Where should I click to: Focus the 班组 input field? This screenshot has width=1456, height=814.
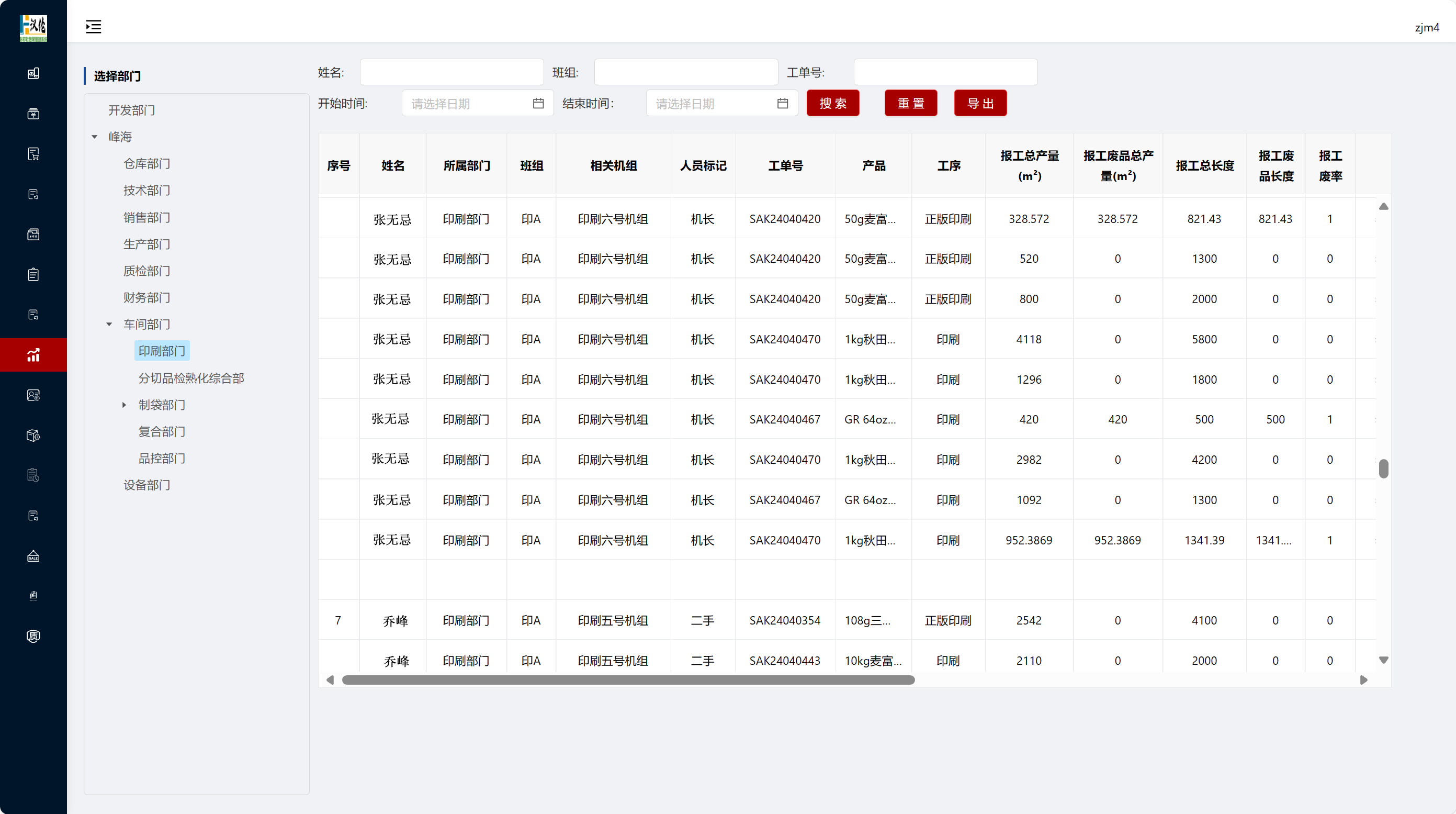click(x=686, y=72)
